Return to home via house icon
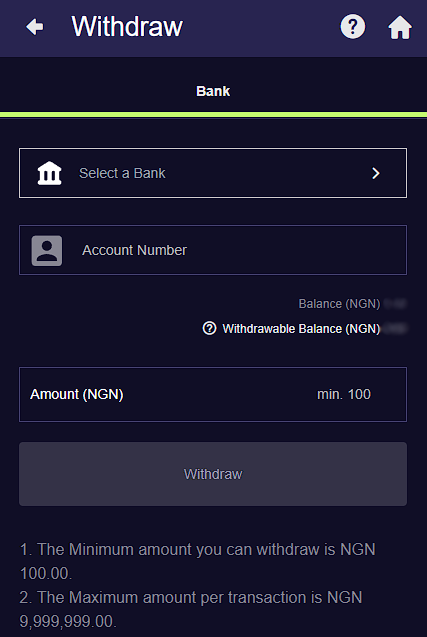Screen dimensions: 427x637 [400, 27]
